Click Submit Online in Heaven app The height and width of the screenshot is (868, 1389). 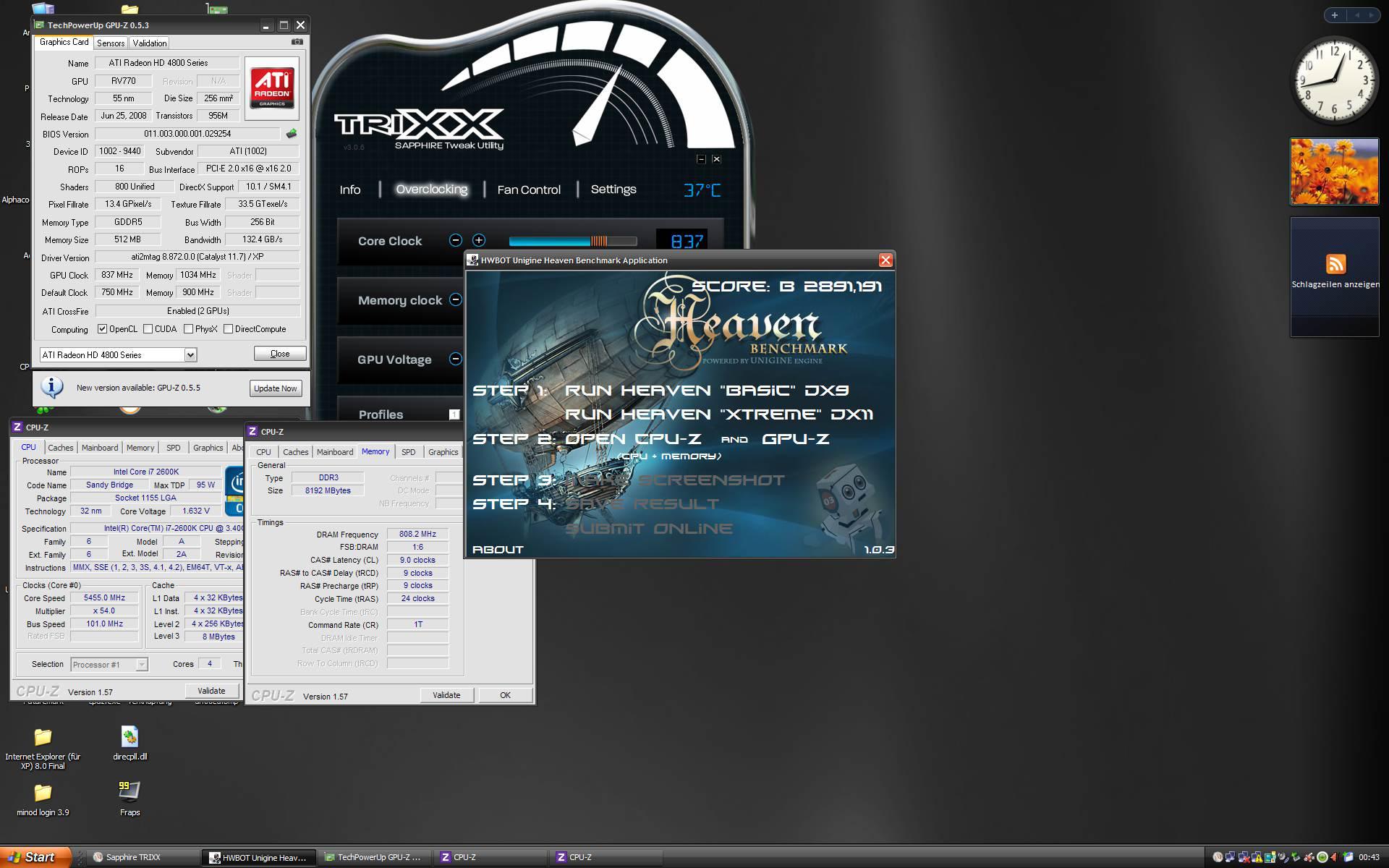pos(649,529)
